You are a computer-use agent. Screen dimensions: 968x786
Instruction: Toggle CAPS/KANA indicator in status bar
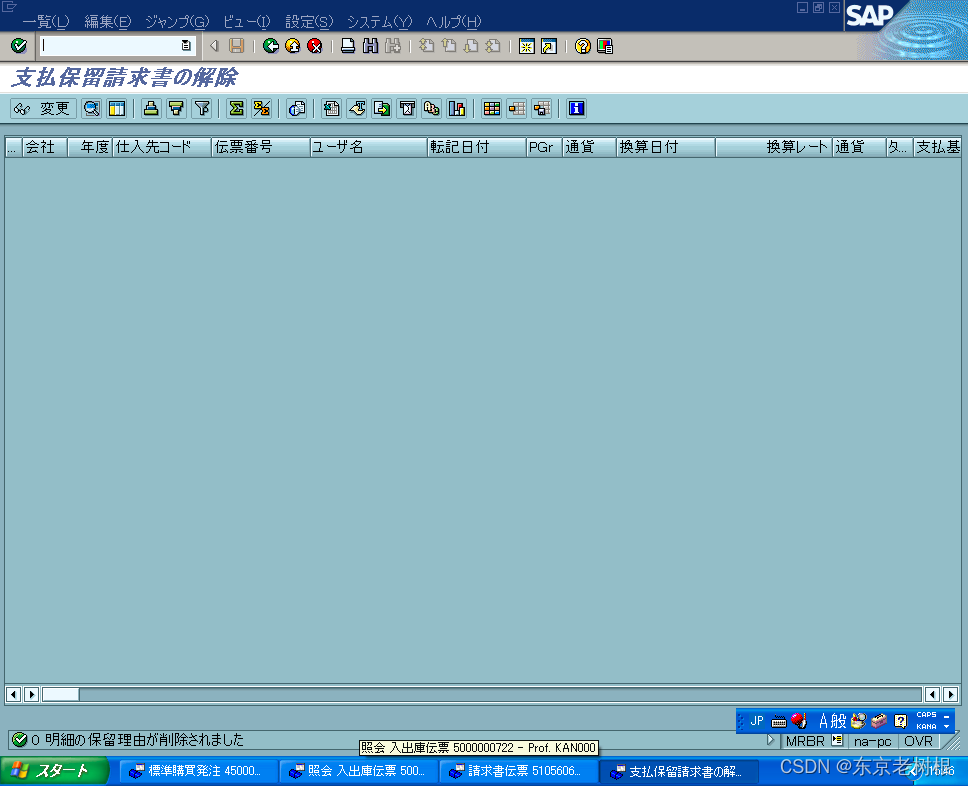click(925, 720)
